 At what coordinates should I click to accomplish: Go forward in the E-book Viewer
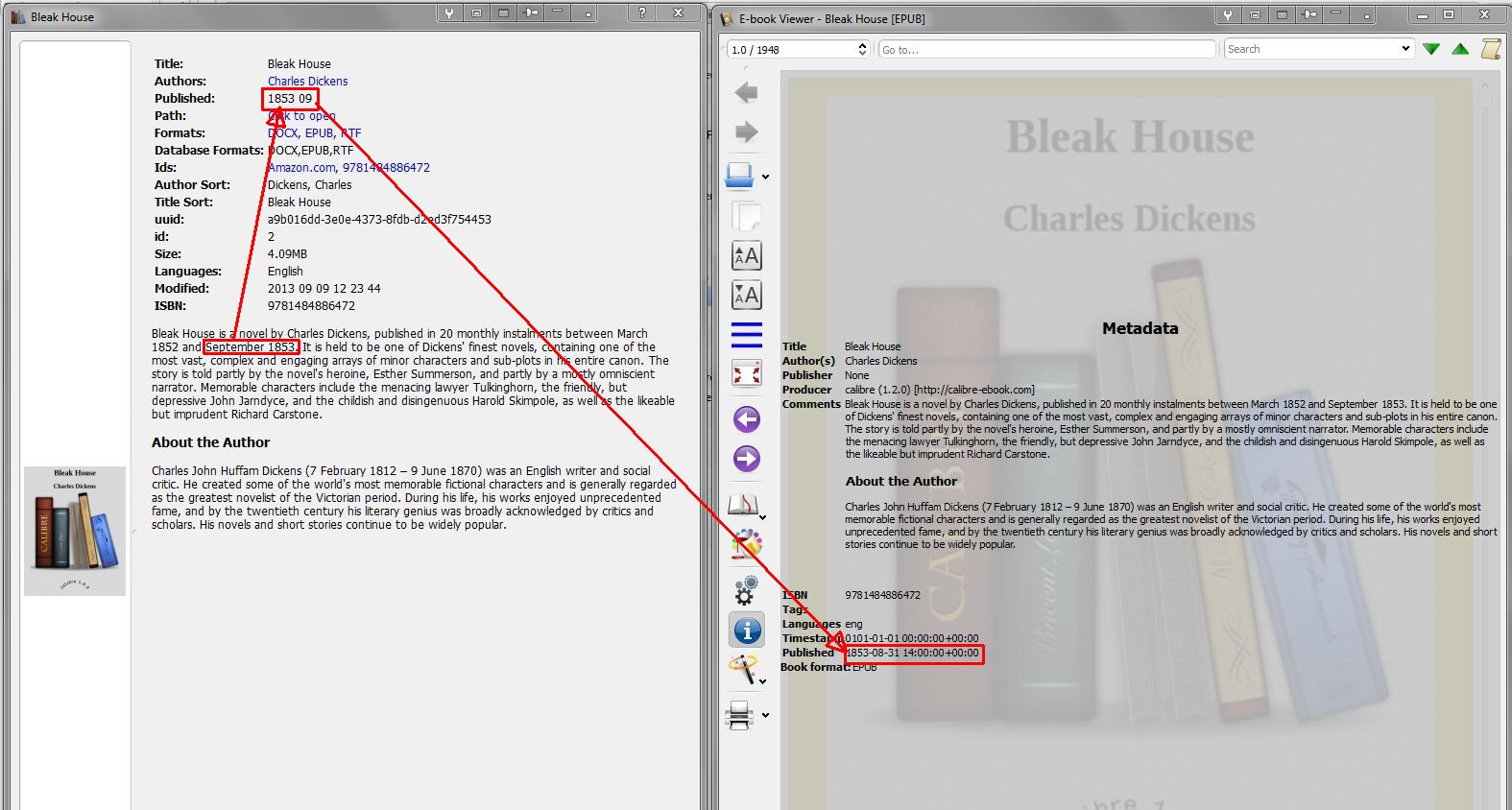tap(746, 131)
